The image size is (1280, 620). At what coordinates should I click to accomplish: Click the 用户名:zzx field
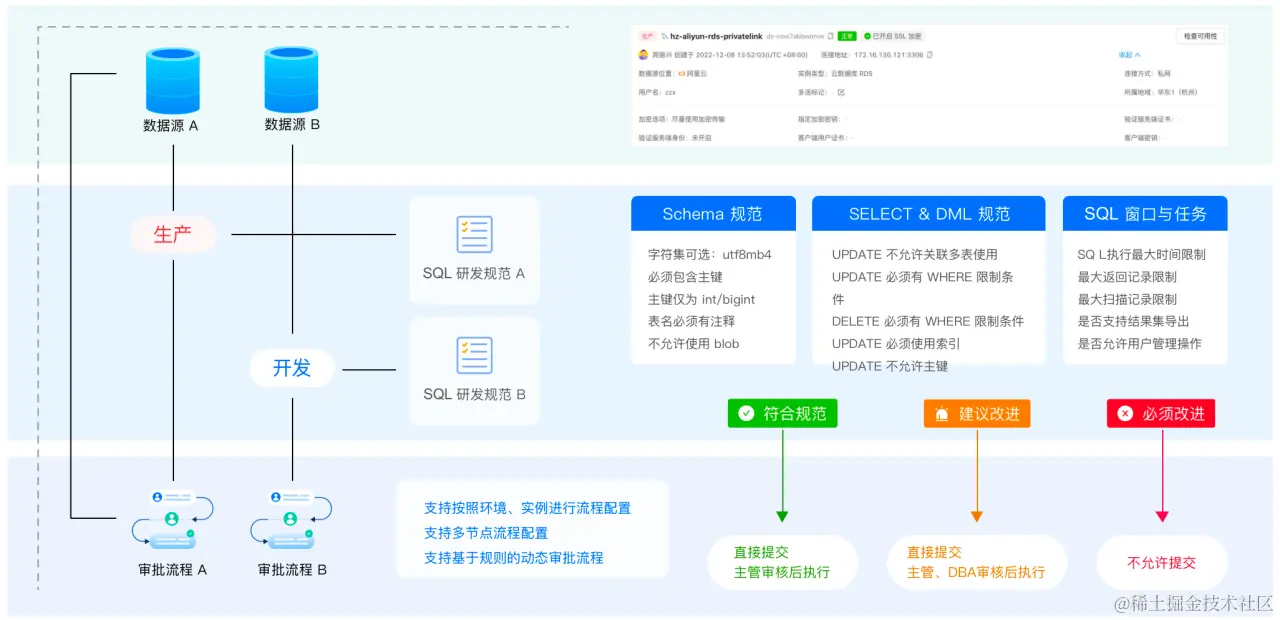point(657,92)
